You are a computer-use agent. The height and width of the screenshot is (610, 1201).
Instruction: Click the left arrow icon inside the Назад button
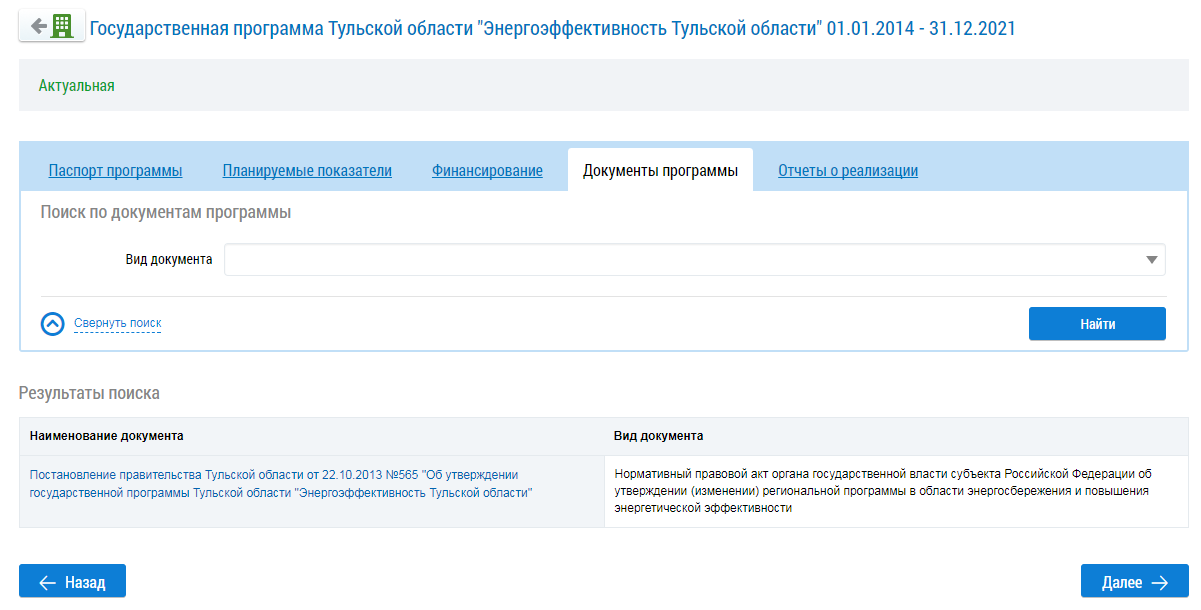coord(46,582)
